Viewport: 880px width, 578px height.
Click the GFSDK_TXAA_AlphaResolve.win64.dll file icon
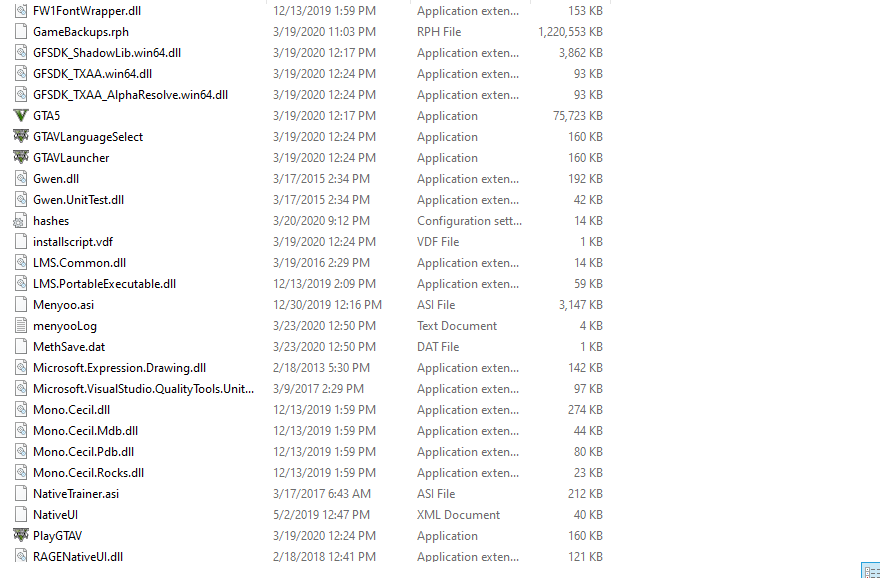coord(21,95)
